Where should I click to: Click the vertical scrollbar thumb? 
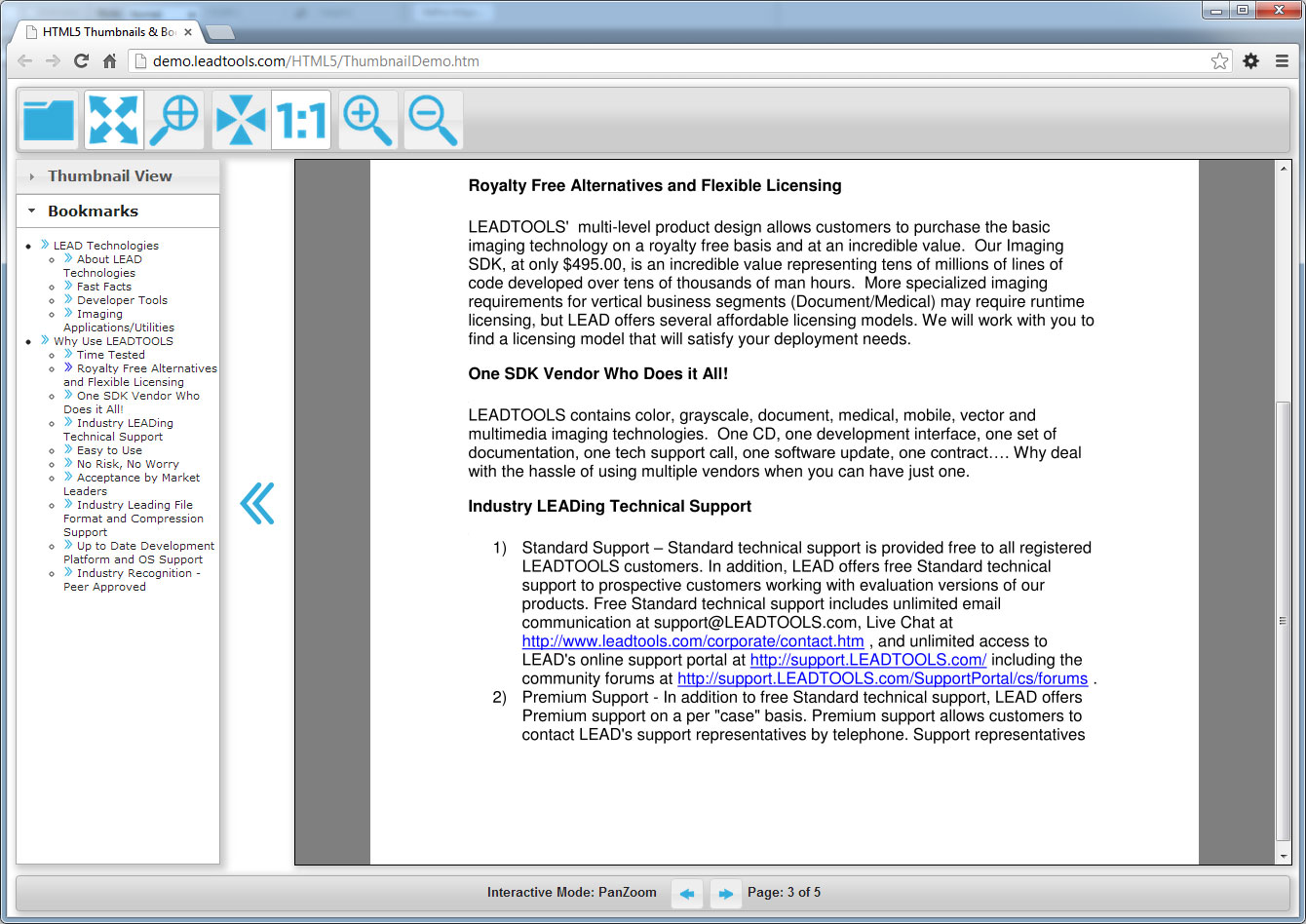(x=1283, y=620)
